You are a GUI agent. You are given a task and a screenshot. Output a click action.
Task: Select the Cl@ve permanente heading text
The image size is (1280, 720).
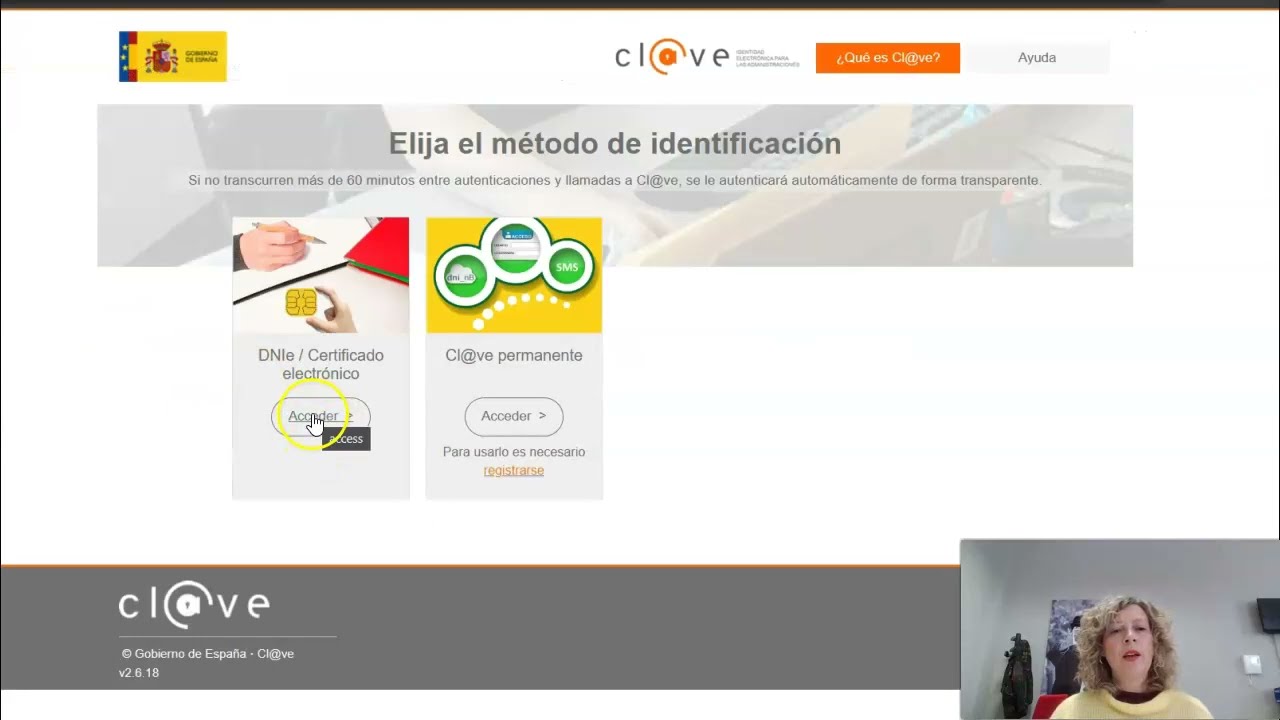[x=513, y=355]
